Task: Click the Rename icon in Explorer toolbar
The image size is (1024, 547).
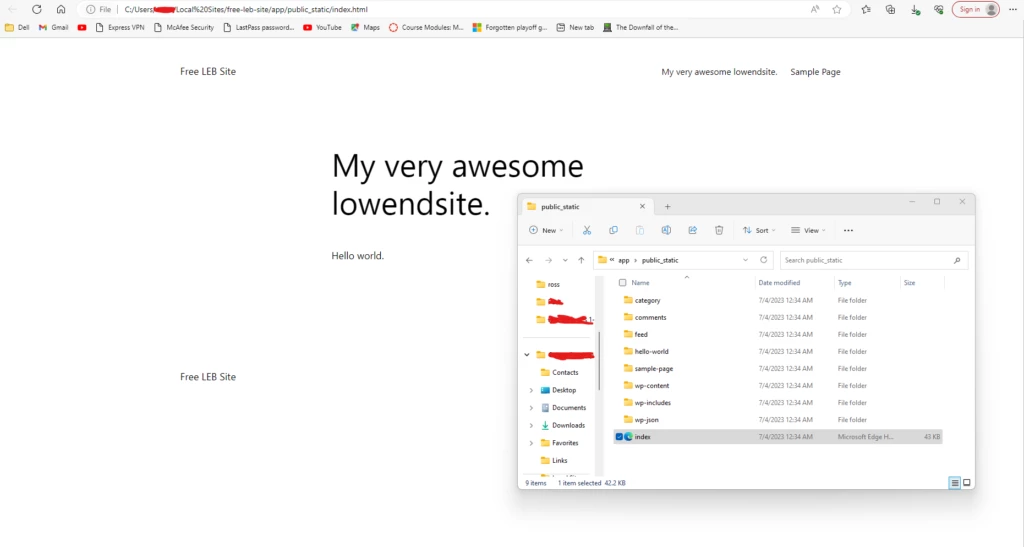Action: tap(666, 230)
